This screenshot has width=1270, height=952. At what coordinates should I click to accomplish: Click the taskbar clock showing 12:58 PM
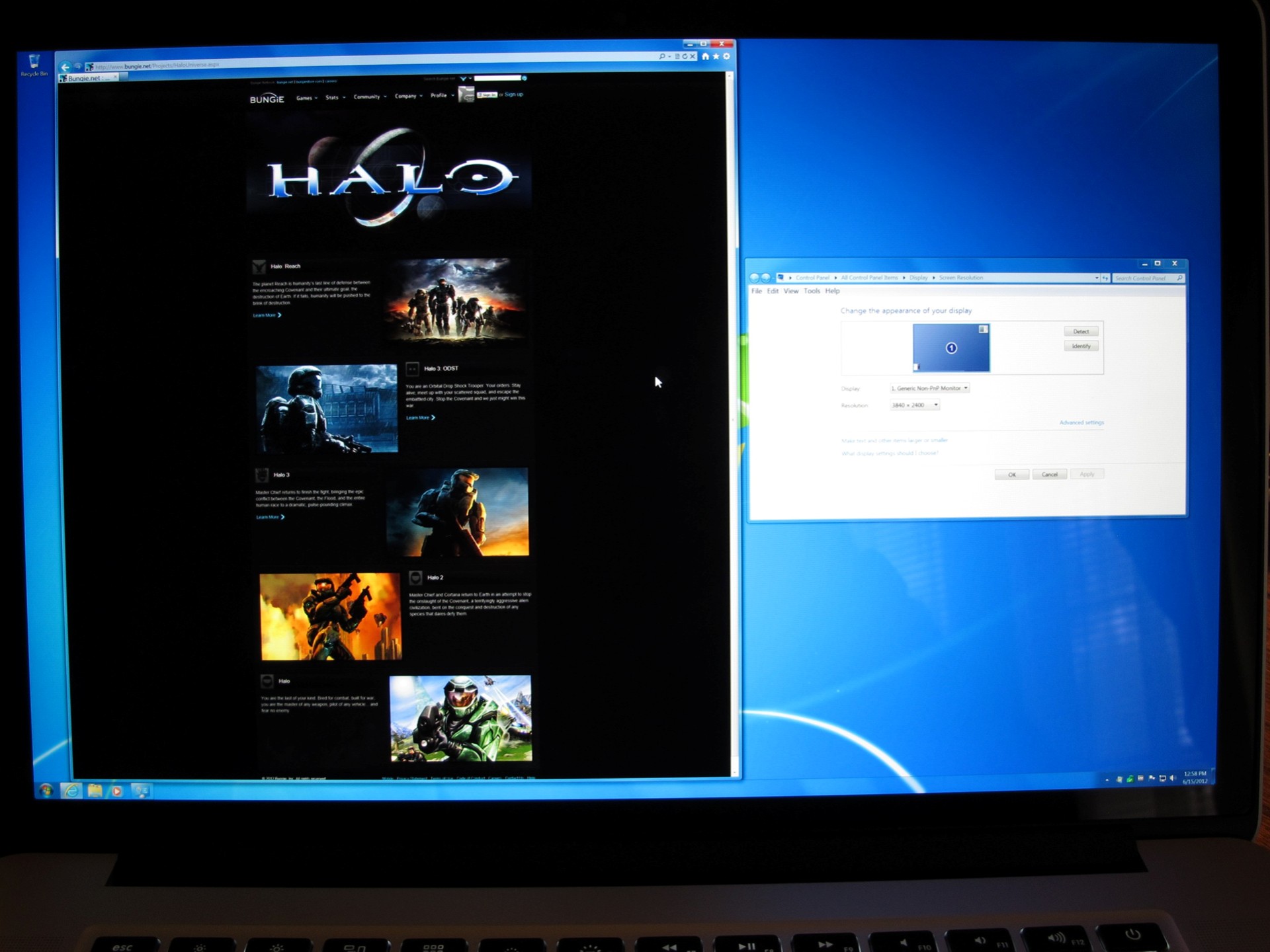(x=1195, y=777)
